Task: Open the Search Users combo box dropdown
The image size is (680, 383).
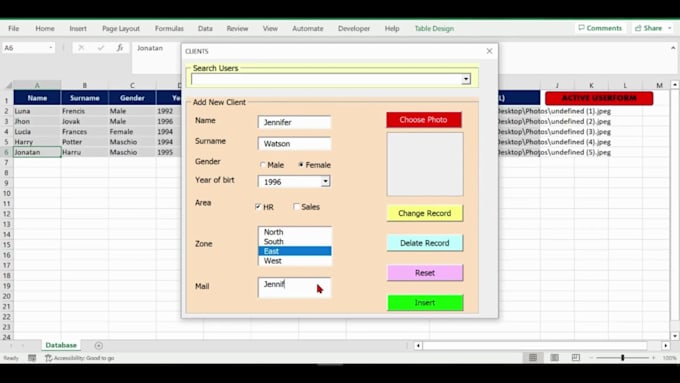Action: tap(466, 79)
